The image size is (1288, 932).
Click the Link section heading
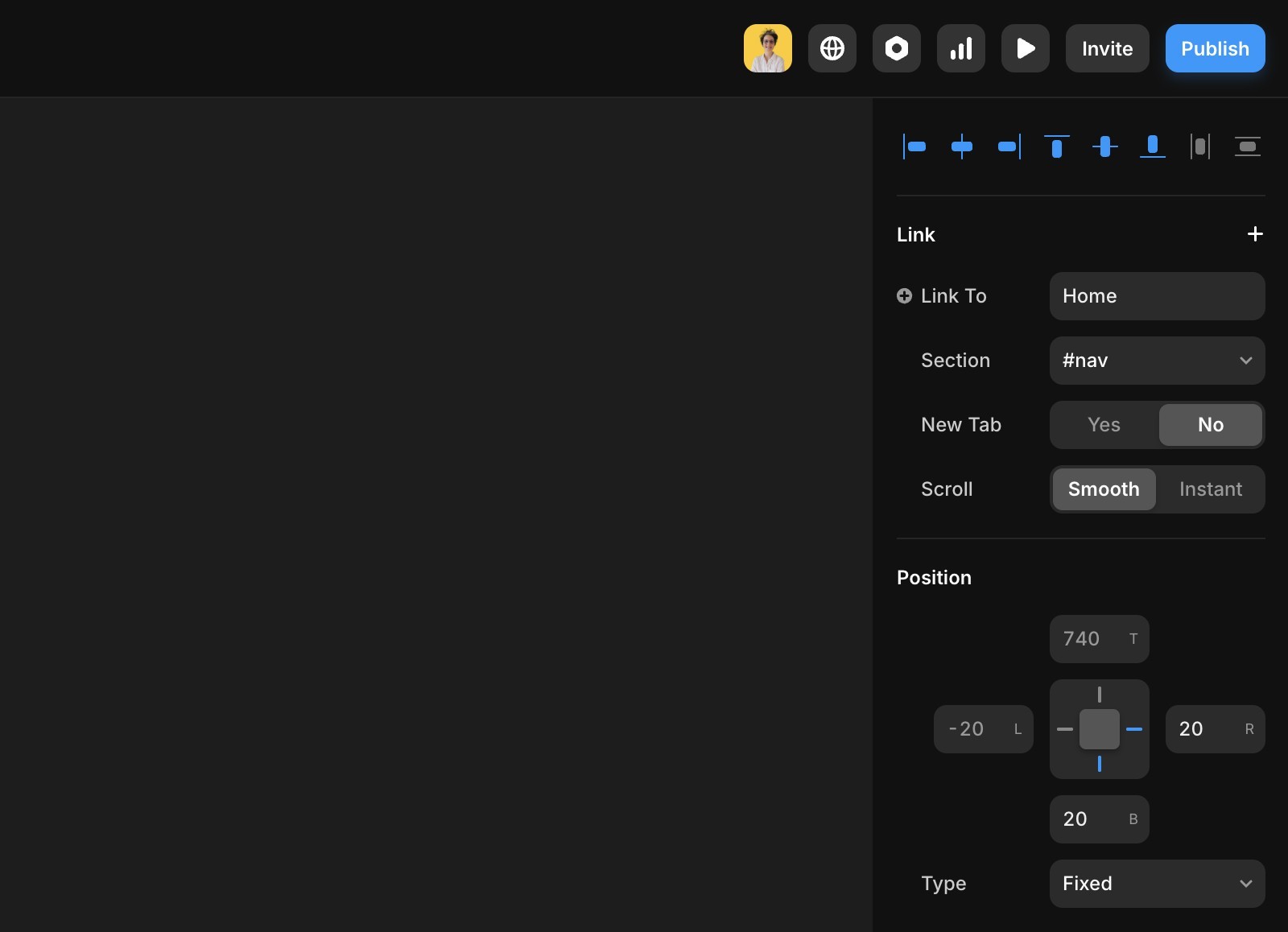pyautogui.click(x=916, y=234)
